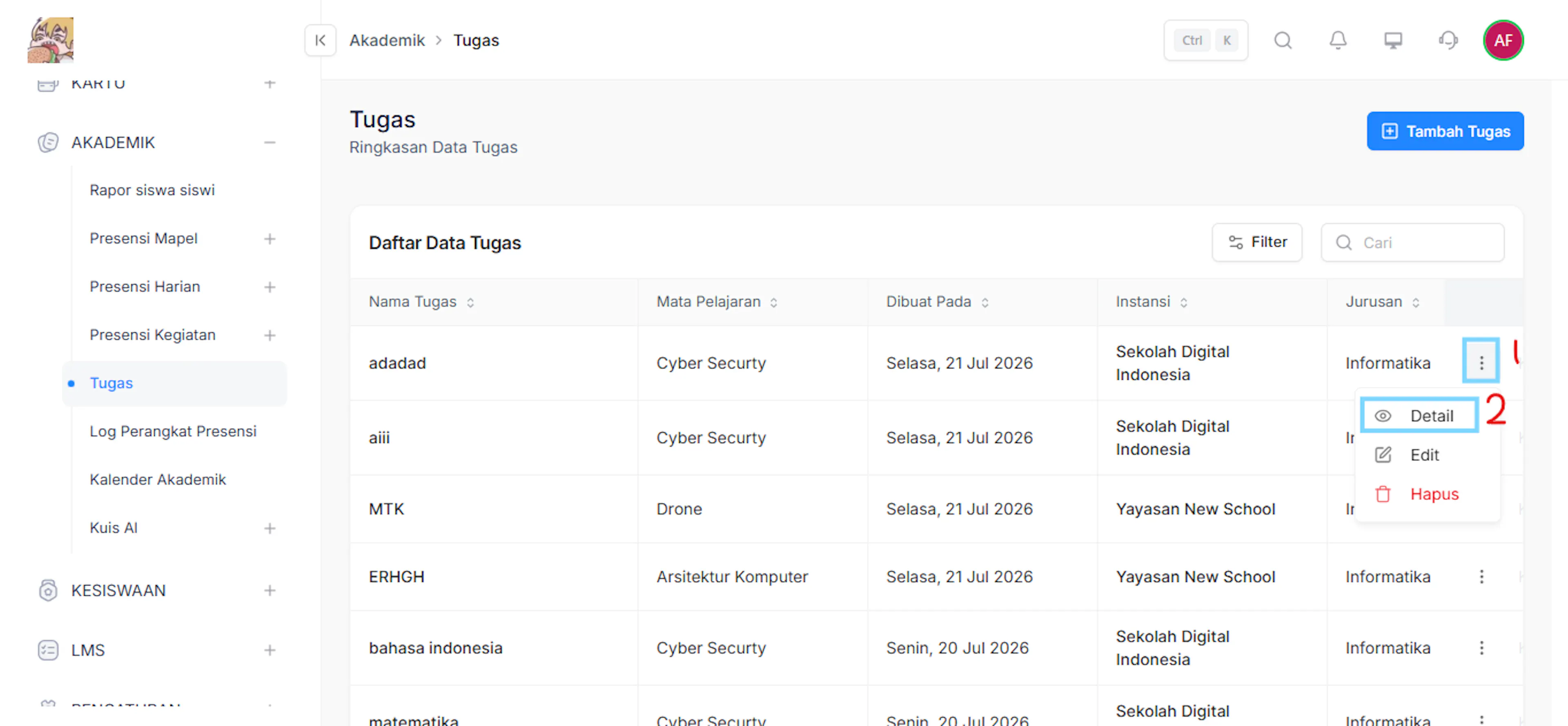Click the AKADEMIK section icon

click(x=48, y=143)
